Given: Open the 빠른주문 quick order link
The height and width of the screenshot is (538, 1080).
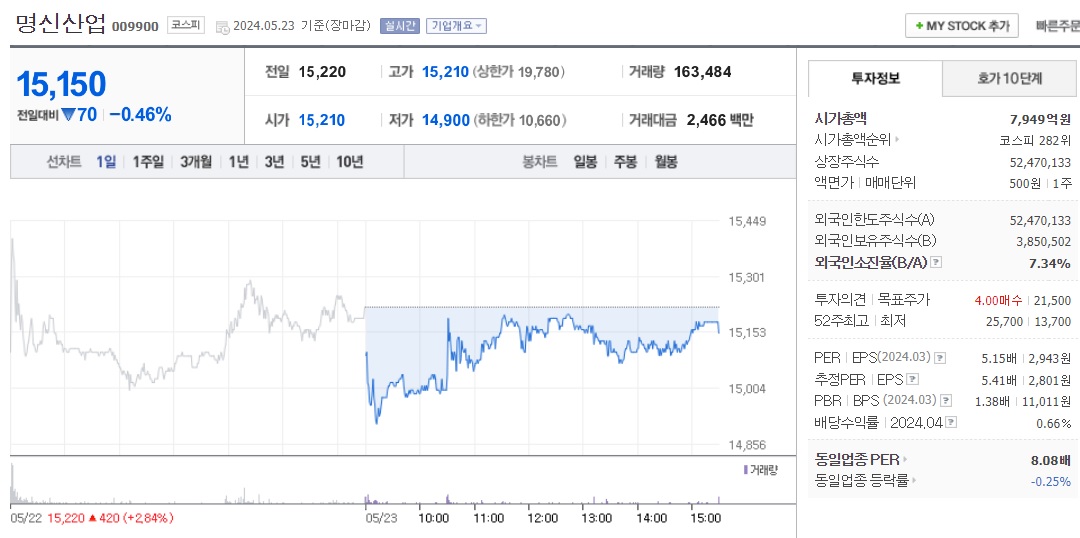Looking at the screenshot, I should 1058,26.
